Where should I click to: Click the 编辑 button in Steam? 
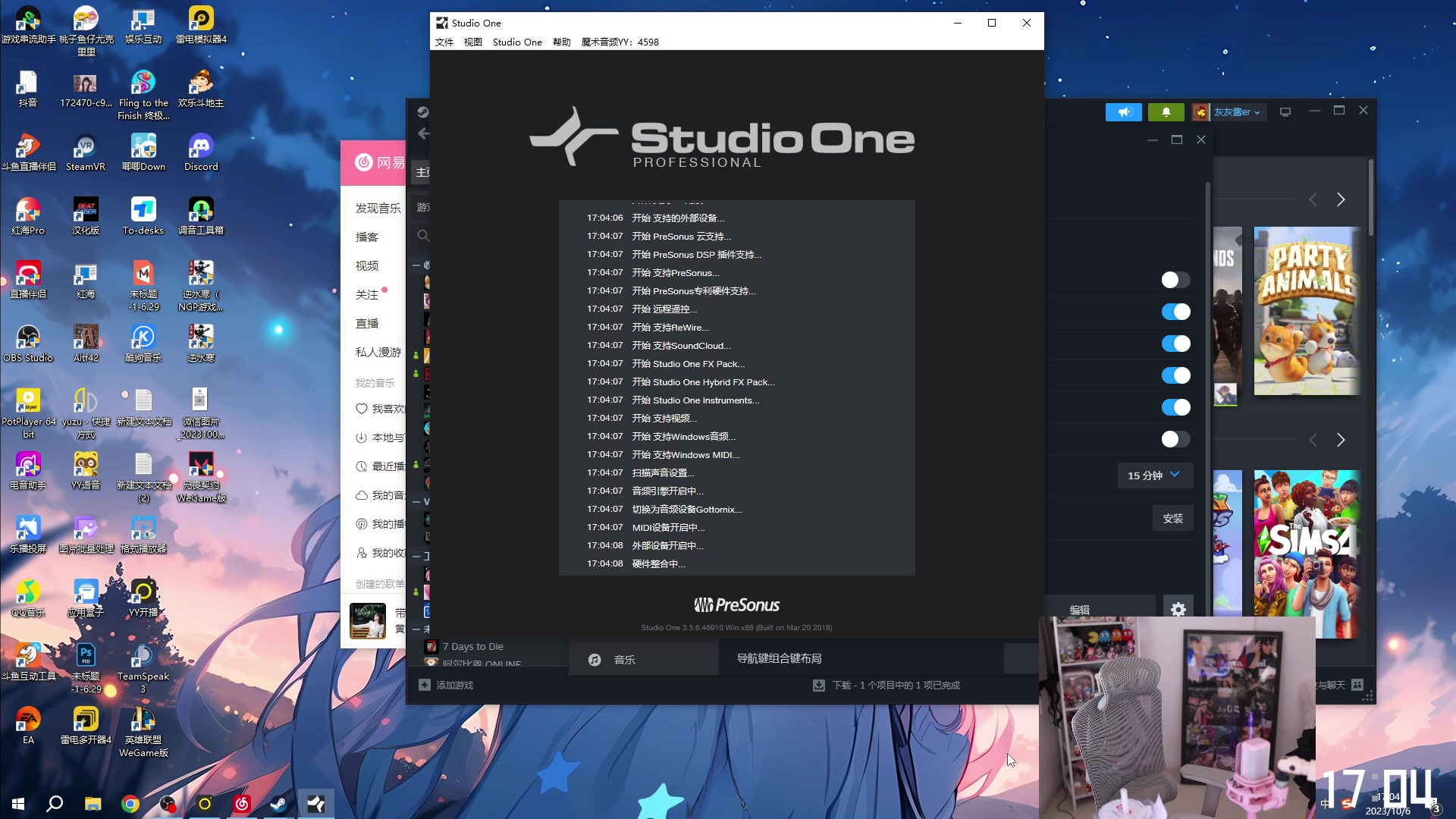[x=1080, y=609]
